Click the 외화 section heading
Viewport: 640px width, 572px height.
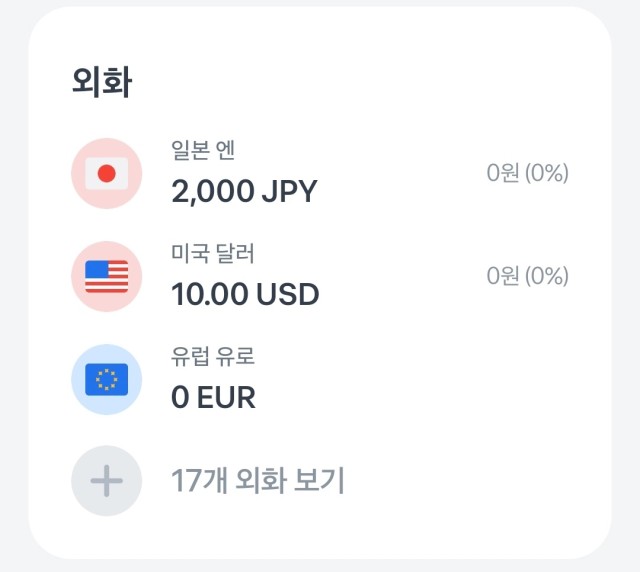(102, 82)
